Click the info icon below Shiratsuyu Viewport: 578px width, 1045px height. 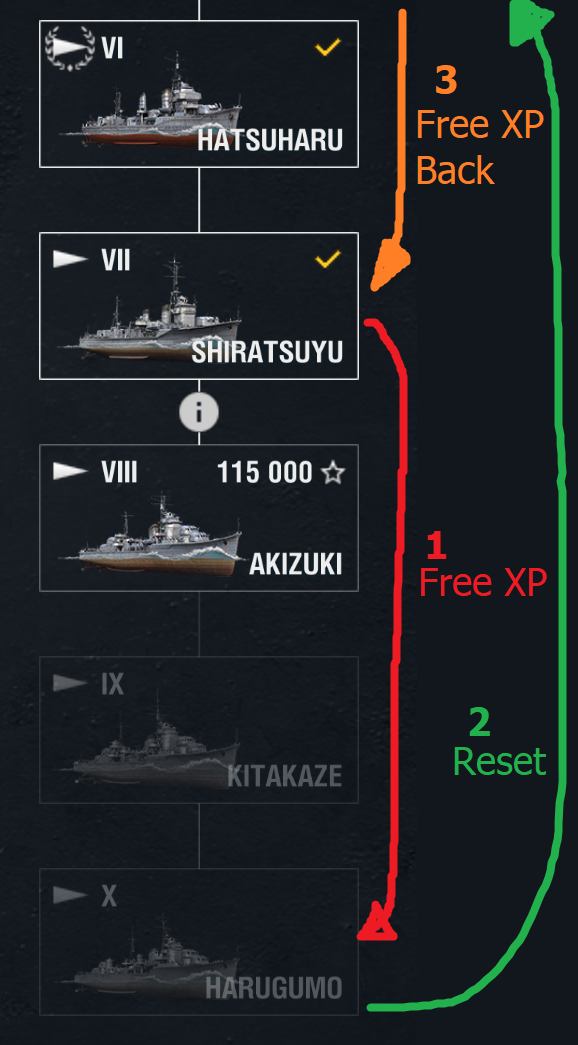(x=199, y=413)
